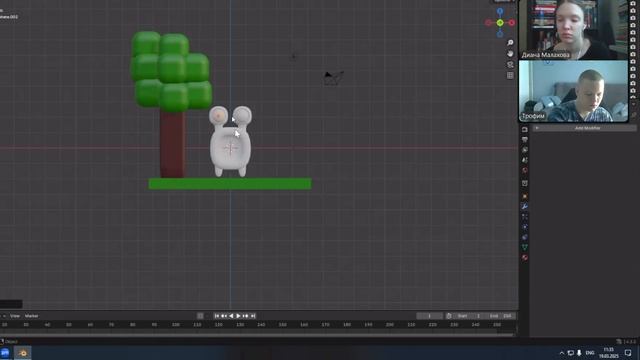Toggle perspective/orthographic grid icon
640x360 pixels.
pyautogui.click(x=510, y=76)
